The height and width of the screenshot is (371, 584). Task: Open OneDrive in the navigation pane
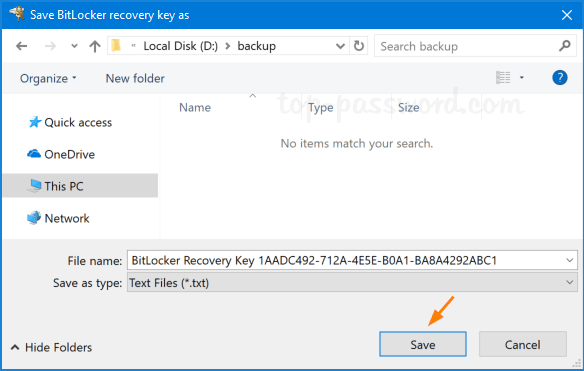[61, 154]
